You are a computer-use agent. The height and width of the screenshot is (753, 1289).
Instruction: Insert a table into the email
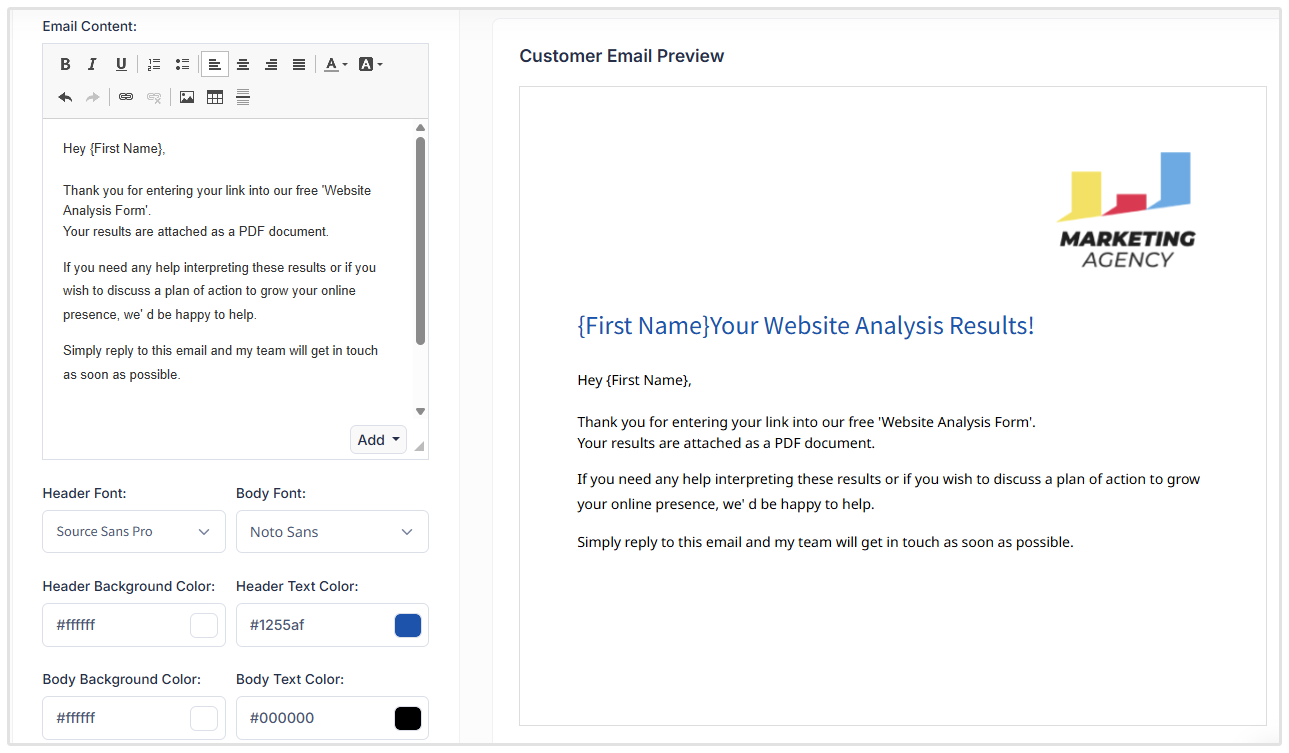215,97
